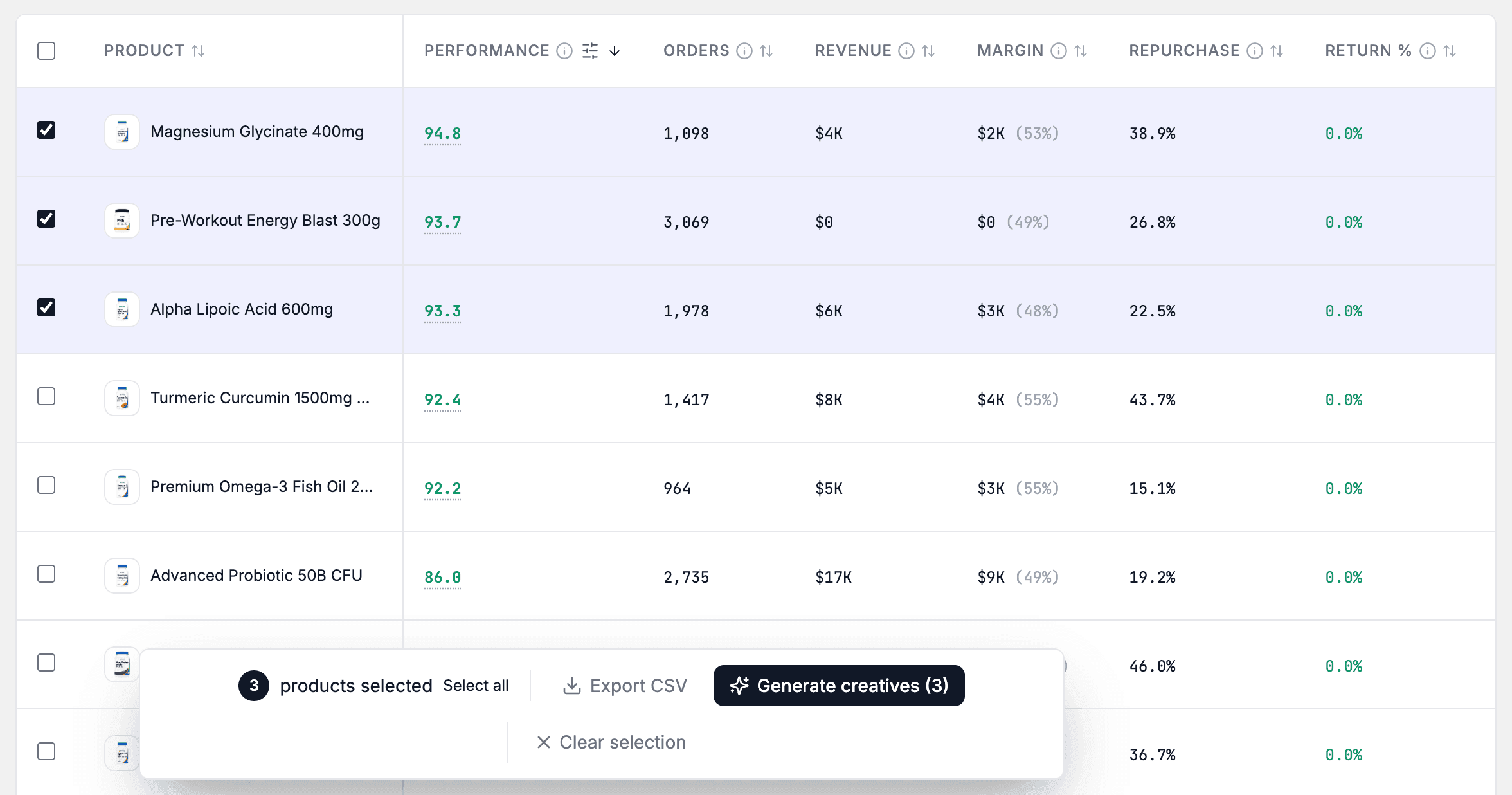Click Generate creatives (3) button
The height and width of the screenshot is (795, 1512).
coord(839,686)
